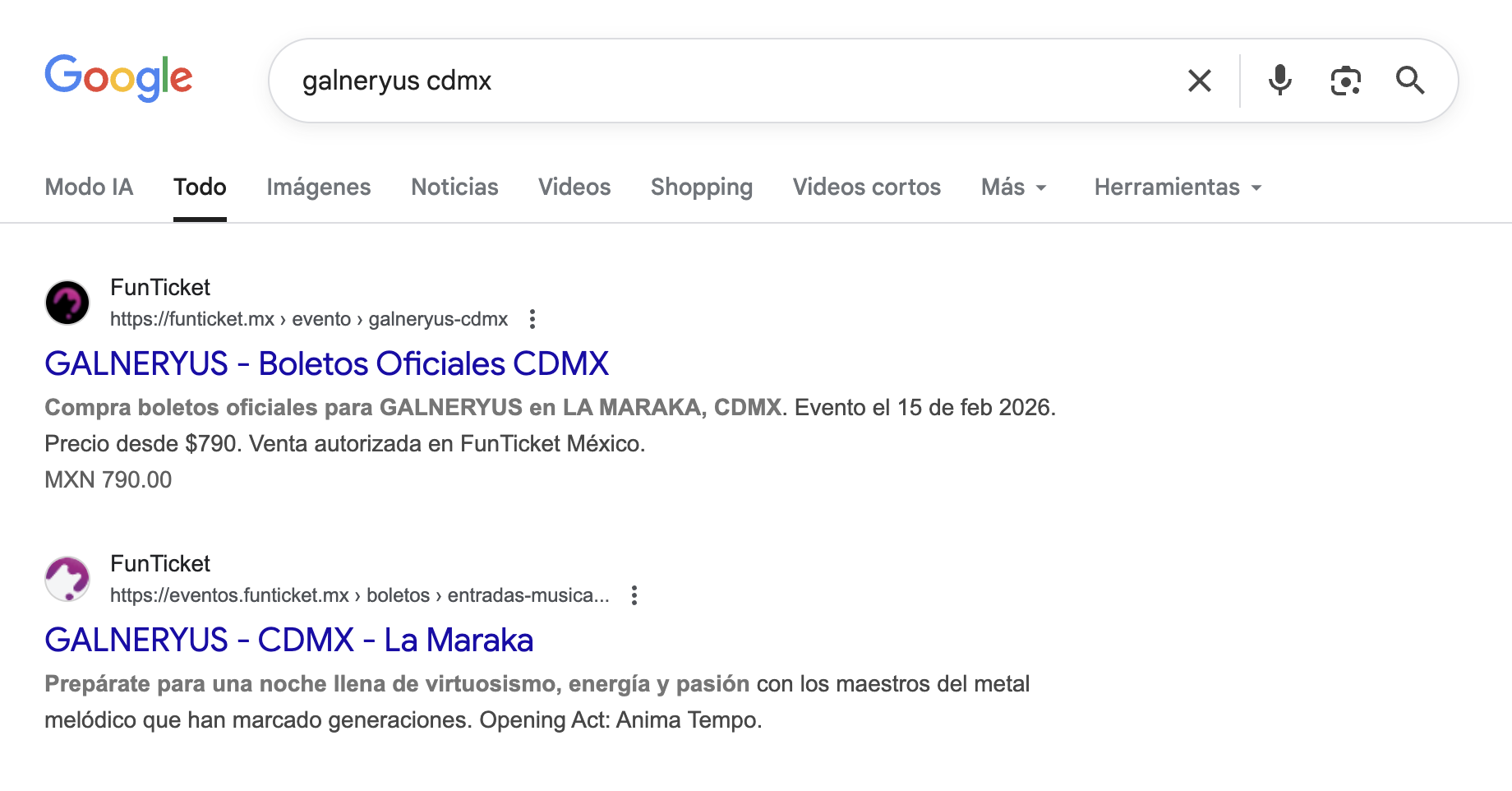Image resolution: width=1512 pixels, height=791 pixels.
Task: Click the search magnifying glass icon
Action: click(x=1411, y=80)
